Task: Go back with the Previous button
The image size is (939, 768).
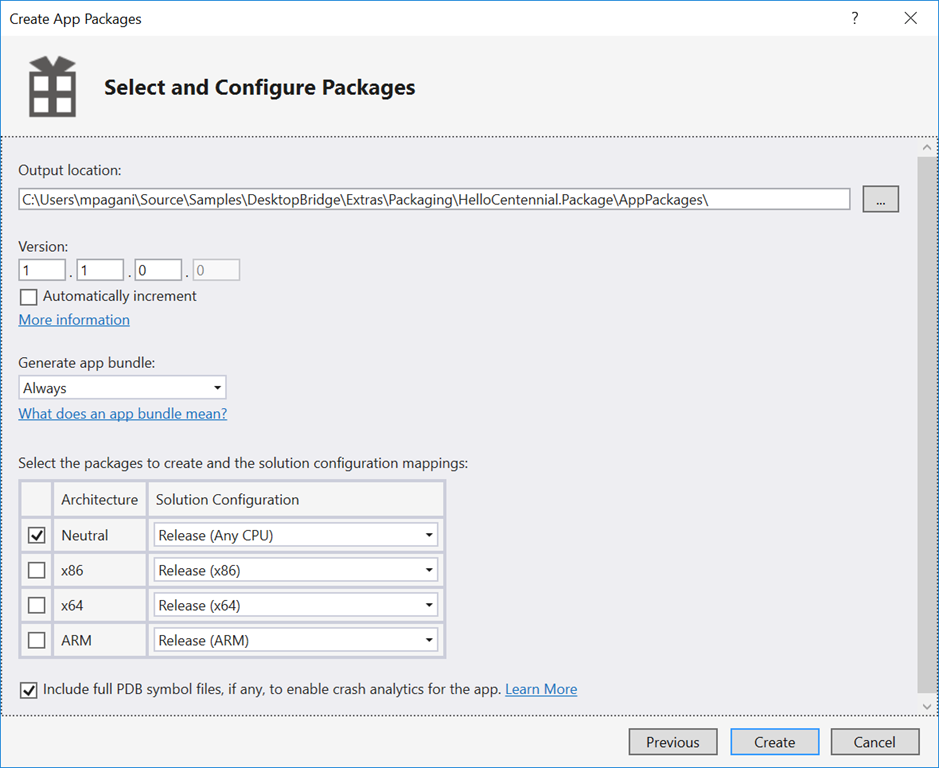Action: 672,742
